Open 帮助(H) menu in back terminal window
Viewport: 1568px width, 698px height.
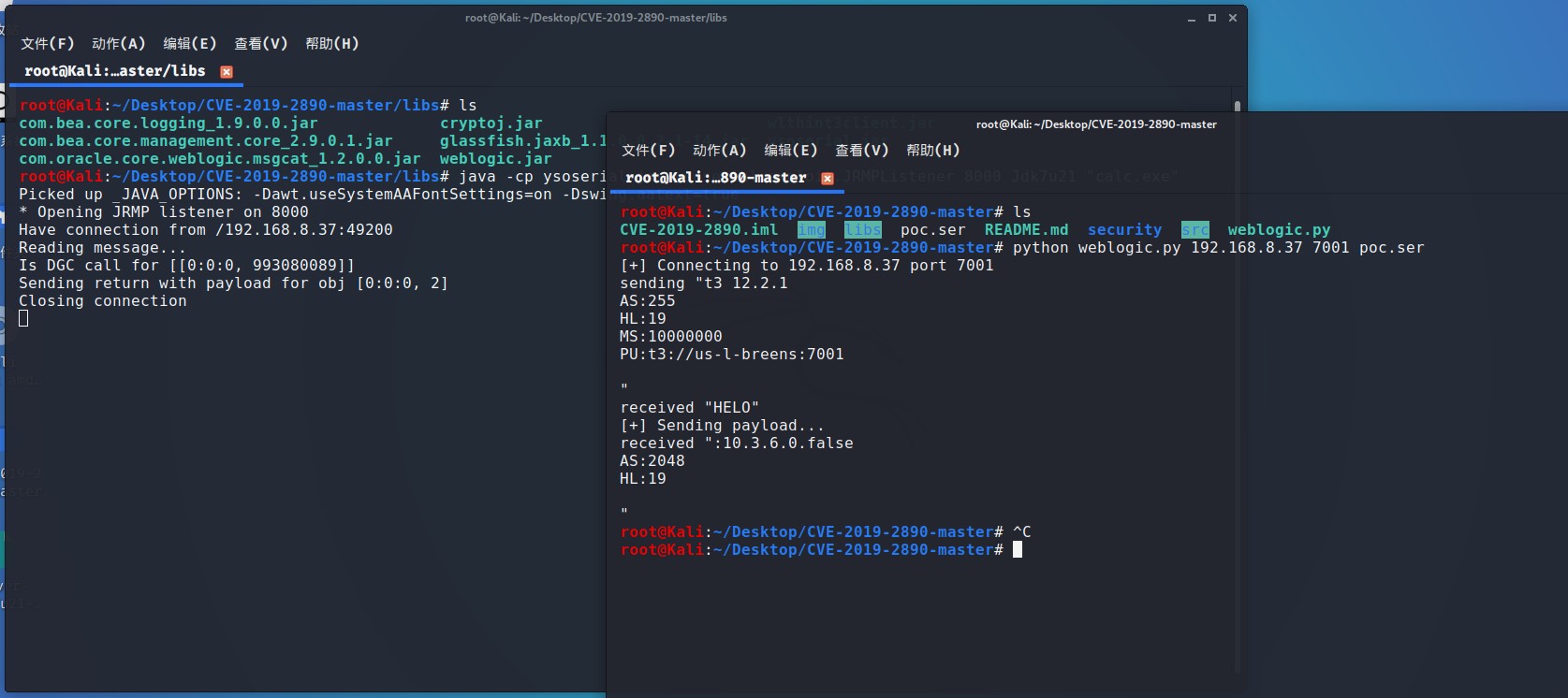pos(331,43)
